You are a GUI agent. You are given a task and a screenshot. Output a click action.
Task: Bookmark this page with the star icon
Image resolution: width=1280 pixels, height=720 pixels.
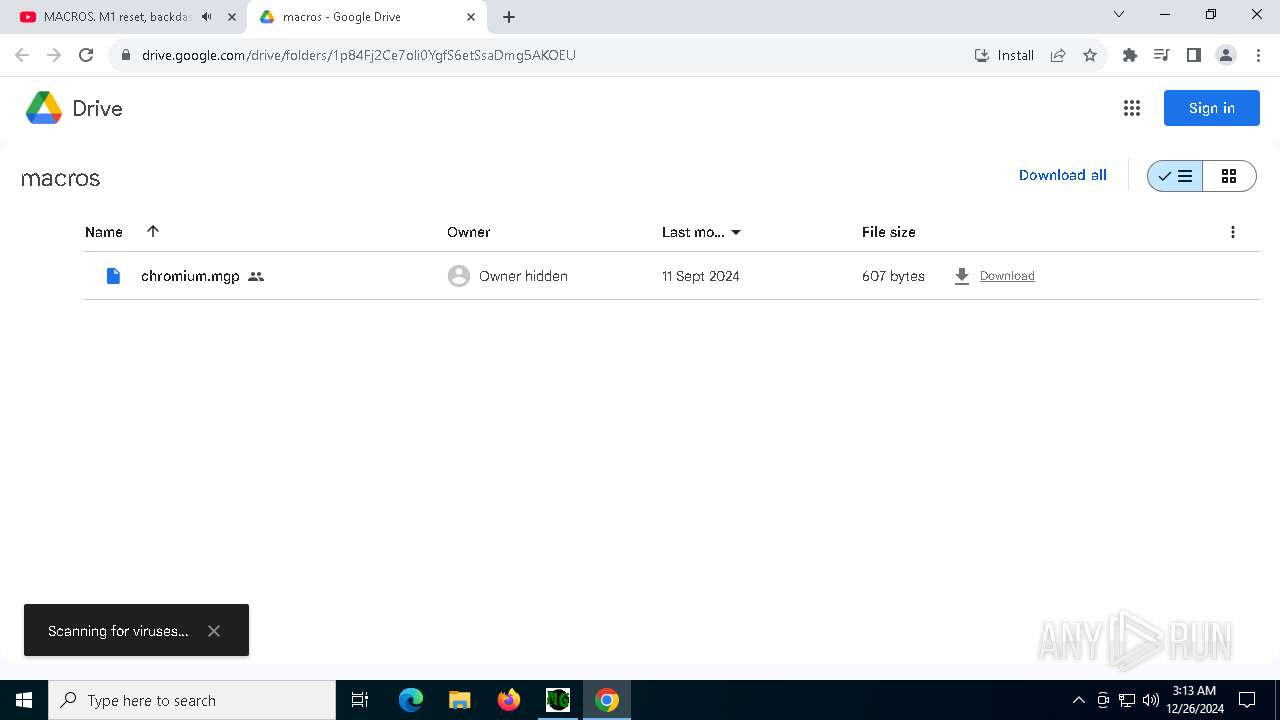pos(1090,55)
